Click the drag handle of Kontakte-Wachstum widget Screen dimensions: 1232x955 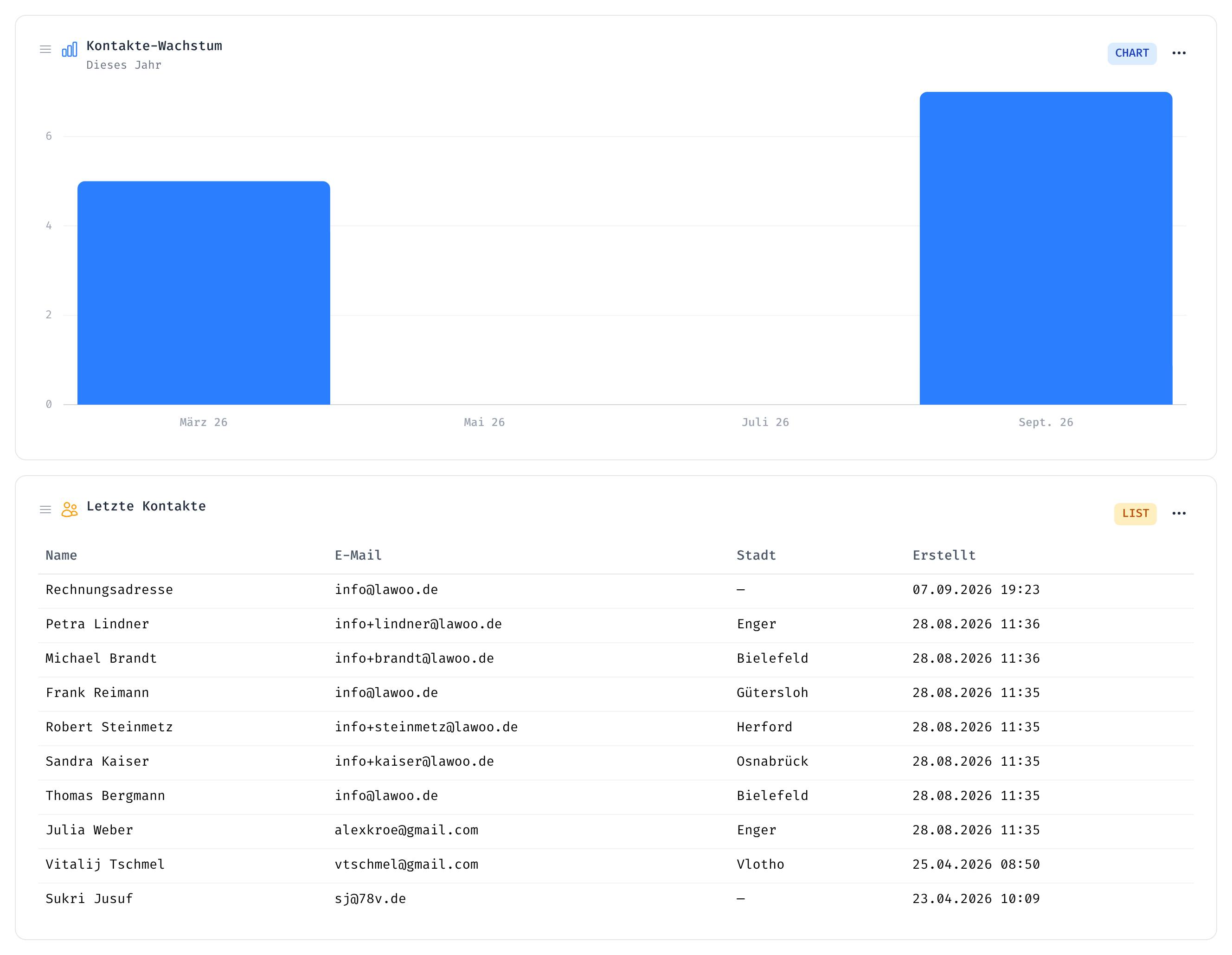click(x=46, y=50)
